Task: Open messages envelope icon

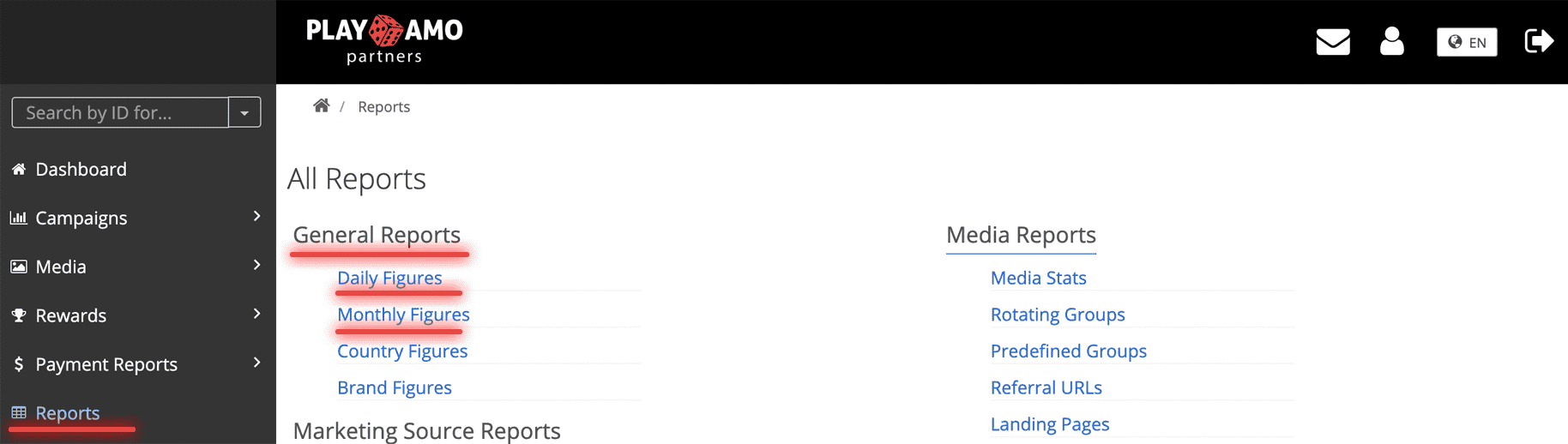Action: [1332, 41]
